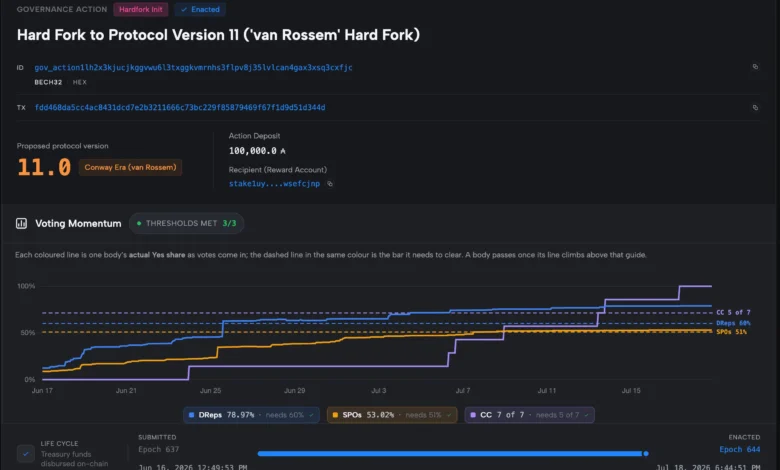Click the 'Treasury funds disbursed on-chain' text

coord(74,459)
